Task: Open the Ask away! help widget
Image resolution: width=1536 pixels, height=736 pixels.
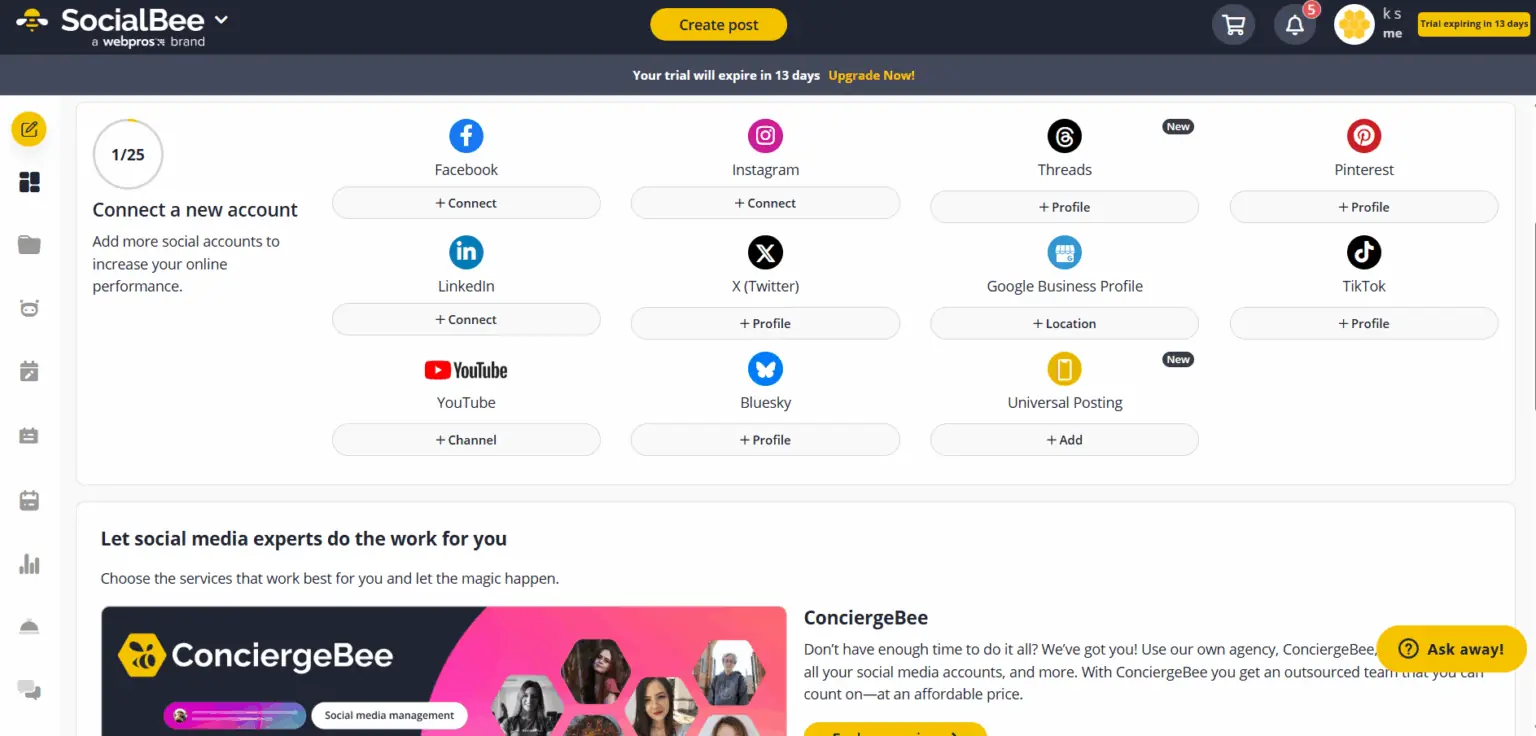Action: tap(1451, 649)
